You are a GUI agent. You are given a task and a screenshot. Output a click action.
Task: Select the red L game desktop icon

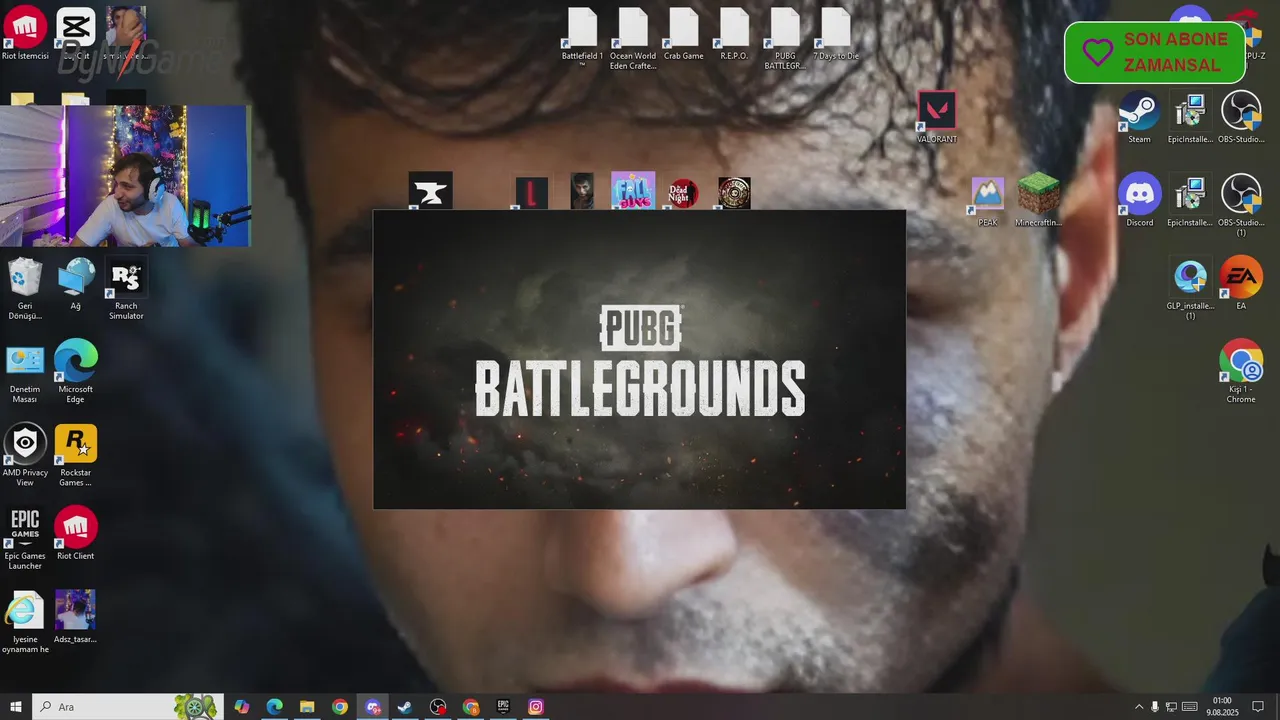pos(532,193)
